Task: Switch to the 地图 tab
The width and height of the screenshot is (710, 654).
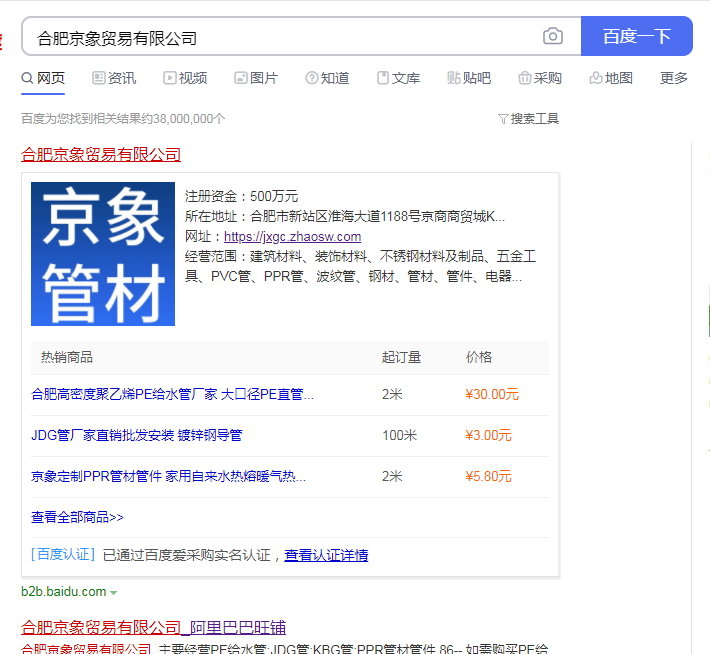Action: coord(611,78)
